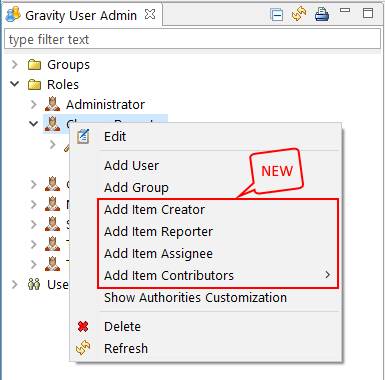This screenshot has height=380, width=385.
Task: Collapse the Roles tree node
Action: click(x=15, y=84)
